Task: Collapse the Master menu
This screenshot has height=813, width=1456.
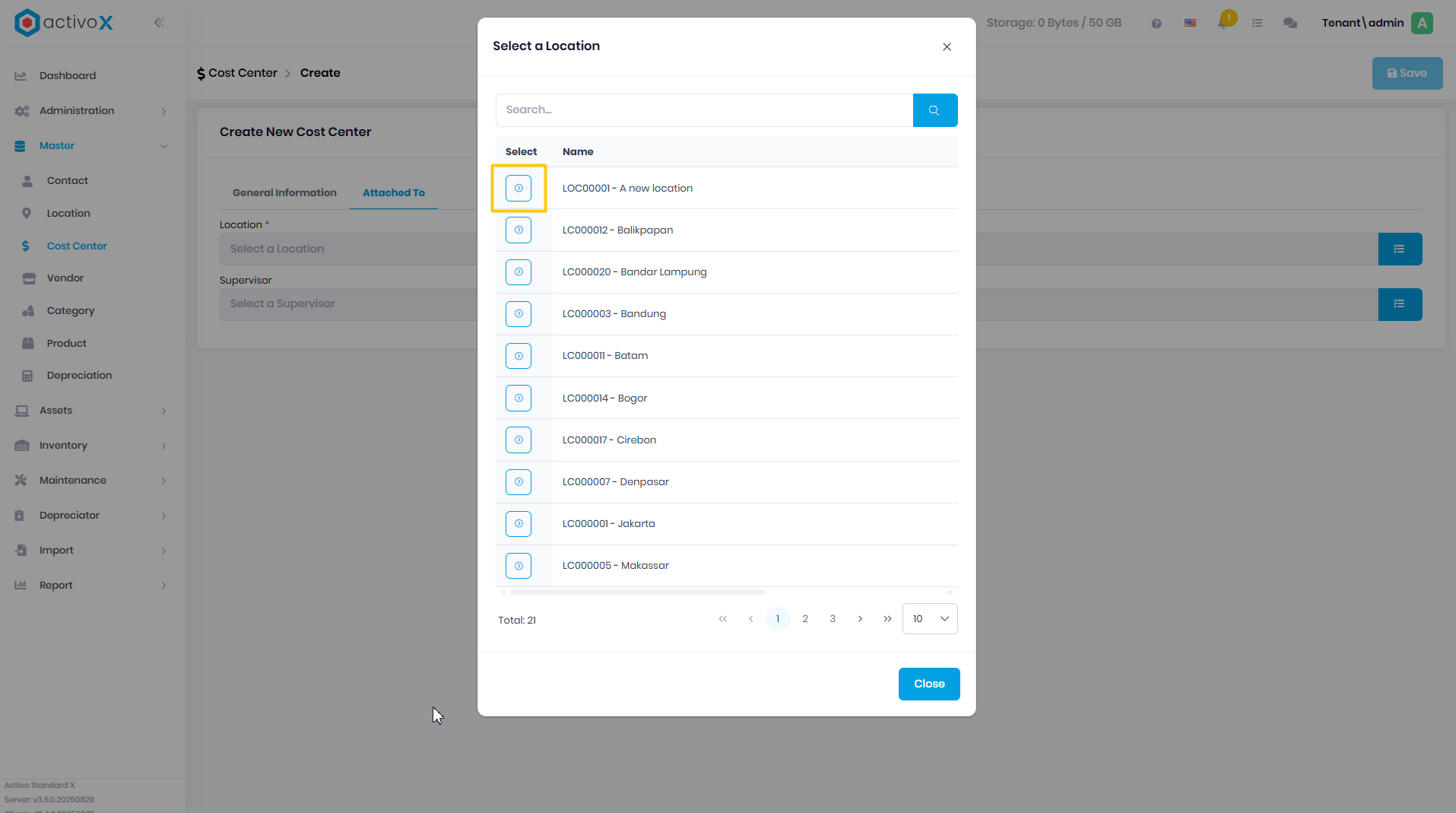Action: (91, 146)
